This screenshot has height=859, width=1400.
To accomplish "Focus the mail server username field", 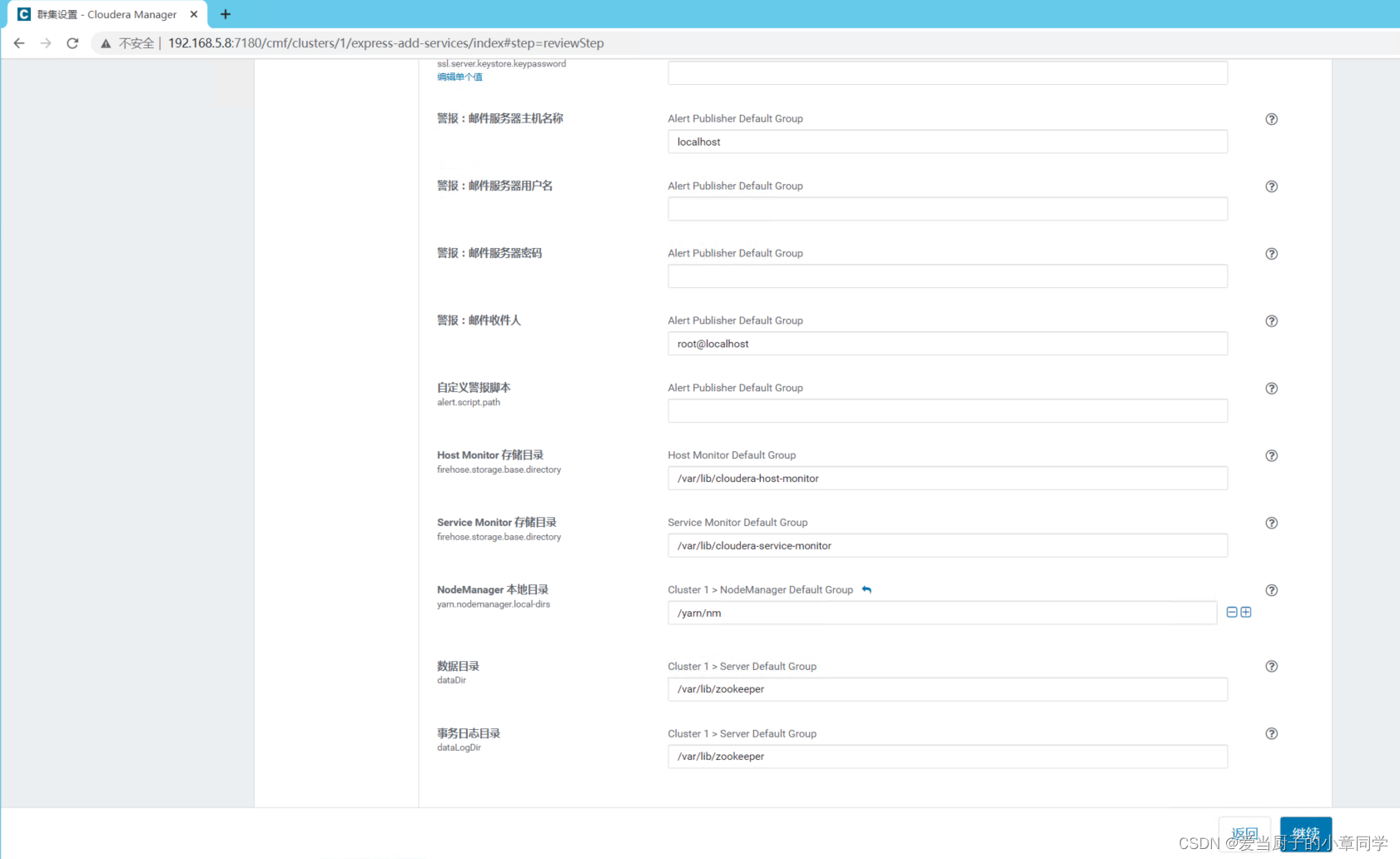I will 947,209.
